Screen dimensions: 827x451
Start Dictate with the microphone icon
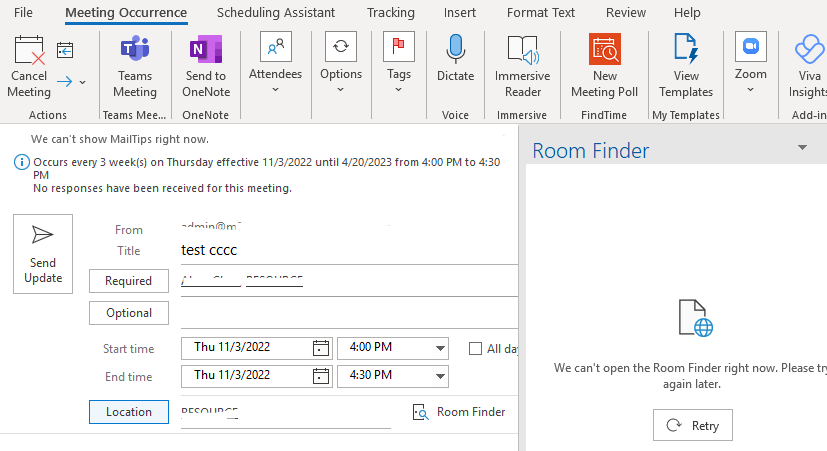coord(456,49)
